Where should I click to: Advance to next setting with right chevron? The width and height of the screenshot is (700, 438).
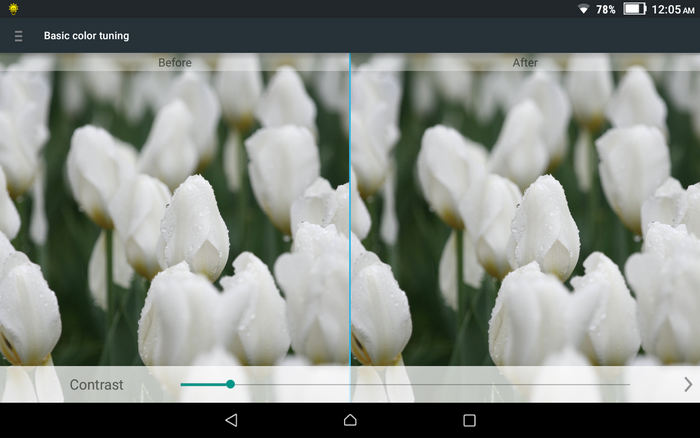coord(688,384)
